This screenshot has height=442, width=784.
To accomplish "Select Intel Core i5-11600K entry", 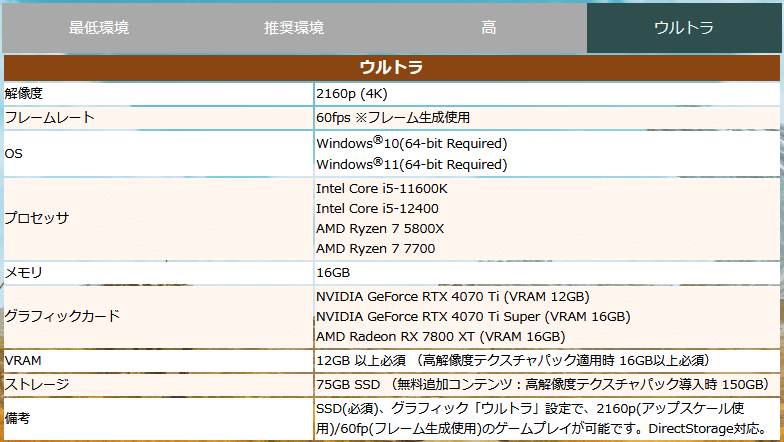I will [x=382, y=188].
